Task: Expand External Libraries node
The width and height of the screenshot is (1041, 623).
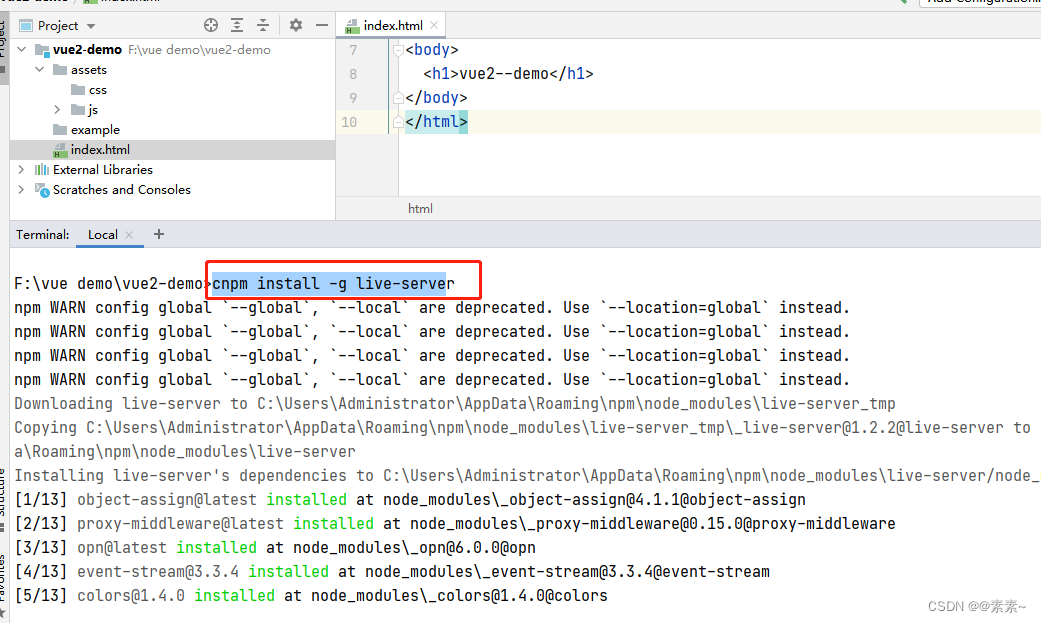Action: (x=22, y=170)
